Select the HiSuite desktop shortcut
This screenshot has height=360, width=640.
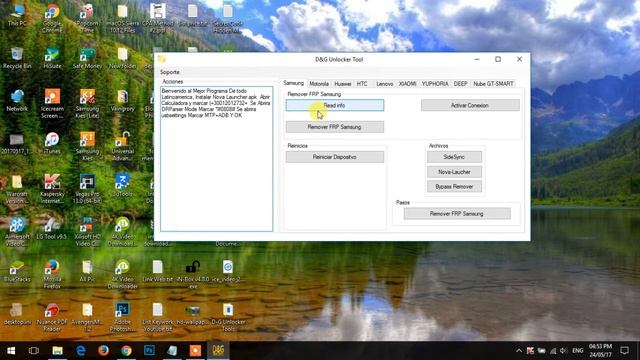click(52, 58)
